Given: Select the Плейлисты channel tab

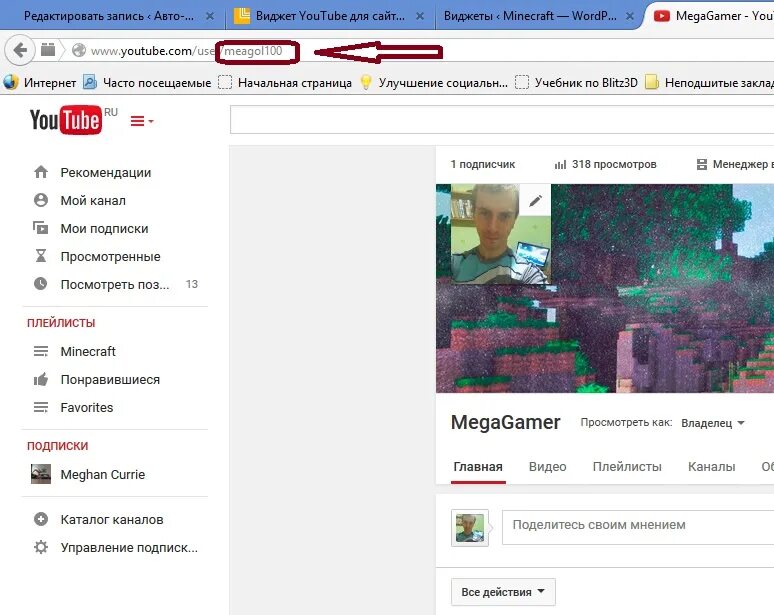Looking at the screenshot, I should [x=627, y=467].
